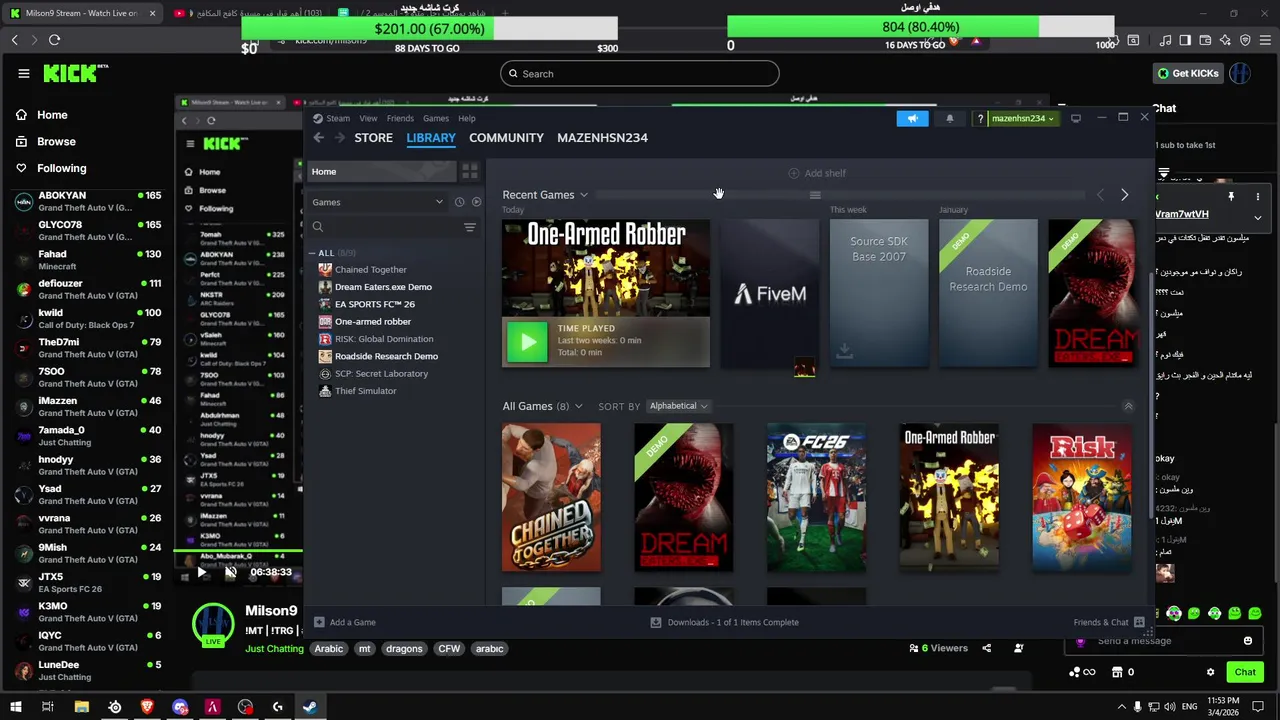
Task: Click Add shelf in Steam library
Action: pos(817,173)
